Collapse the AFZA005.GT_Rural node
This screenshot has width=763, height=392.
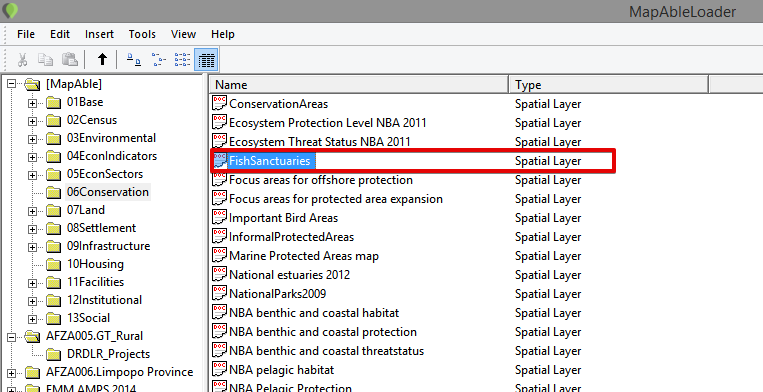tap(11, 337)
